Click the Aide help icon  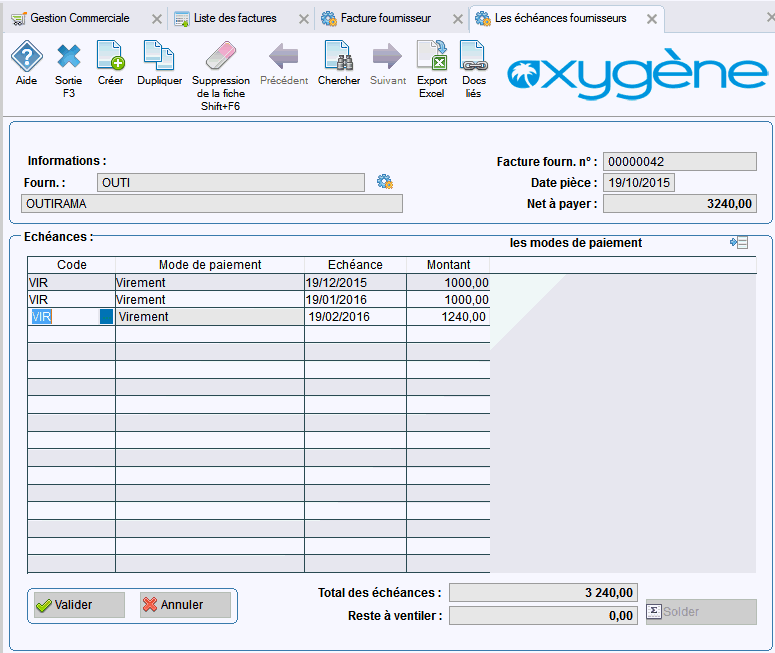[x=26, y=57]
